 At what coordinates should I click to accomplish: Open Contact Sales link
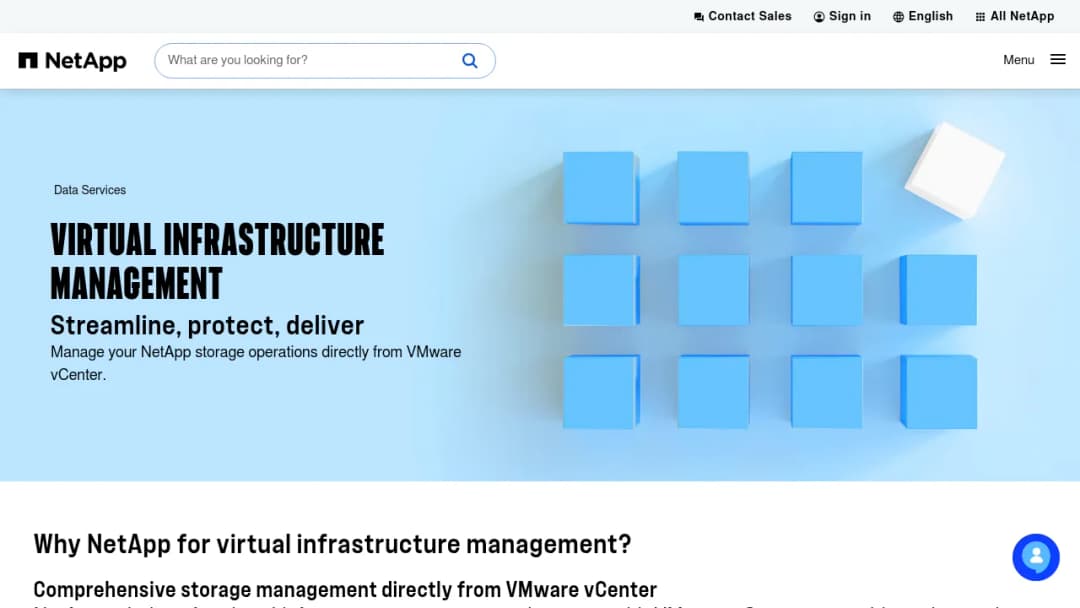[x=742, y=17]
